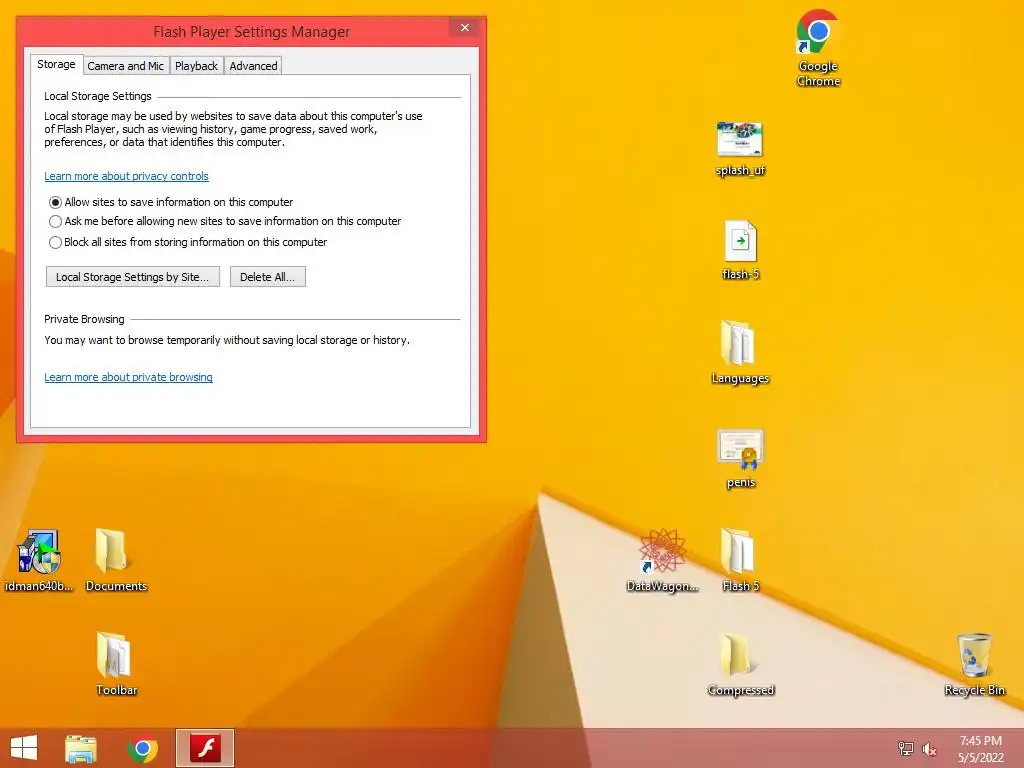This screenshot has width=1024, height=768.
Task: Click the Flash Player Settings Manager title bar
Action: coord(251,31)
